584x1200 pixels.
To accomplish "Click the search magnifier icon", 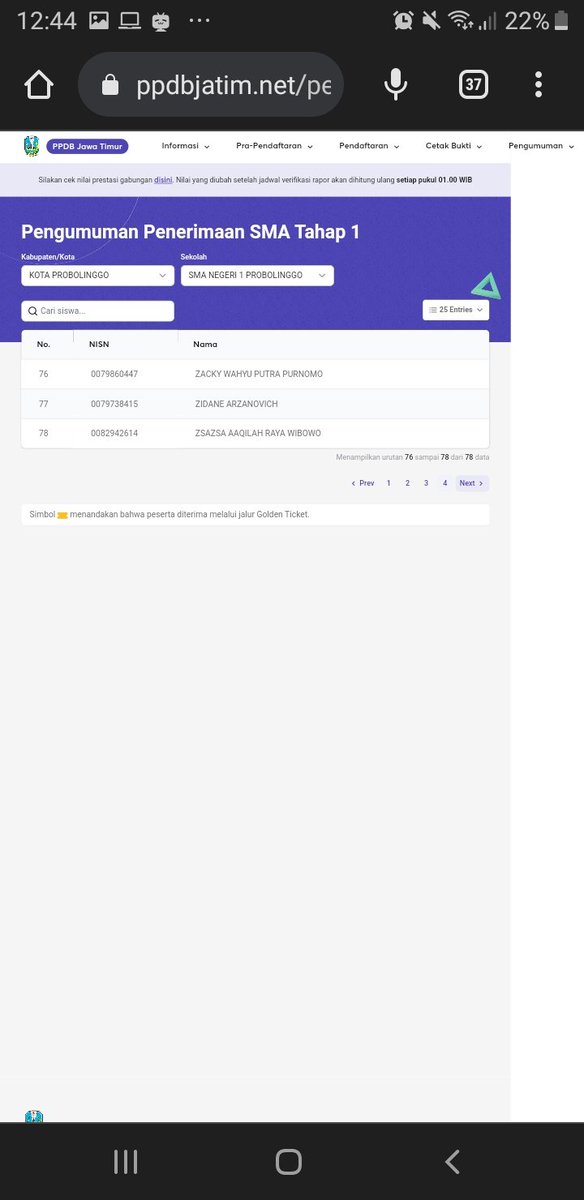I will click(x=33, y=311).
